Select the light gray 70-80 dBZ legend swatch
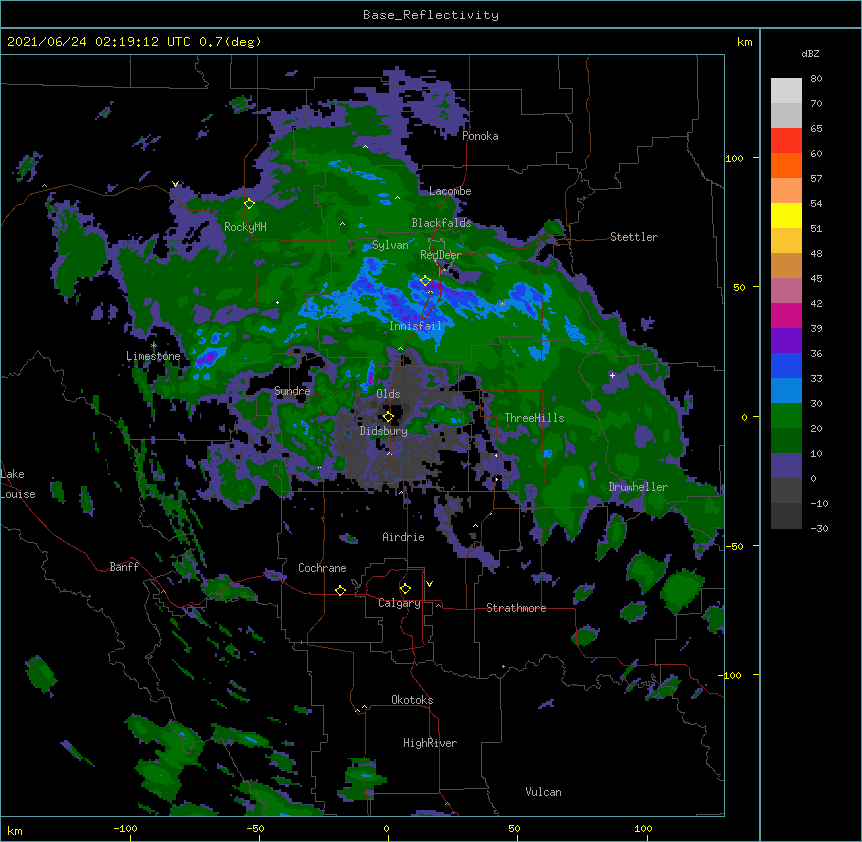The height and width of the screenshot is (842, 862). click(x=786, y=91)
